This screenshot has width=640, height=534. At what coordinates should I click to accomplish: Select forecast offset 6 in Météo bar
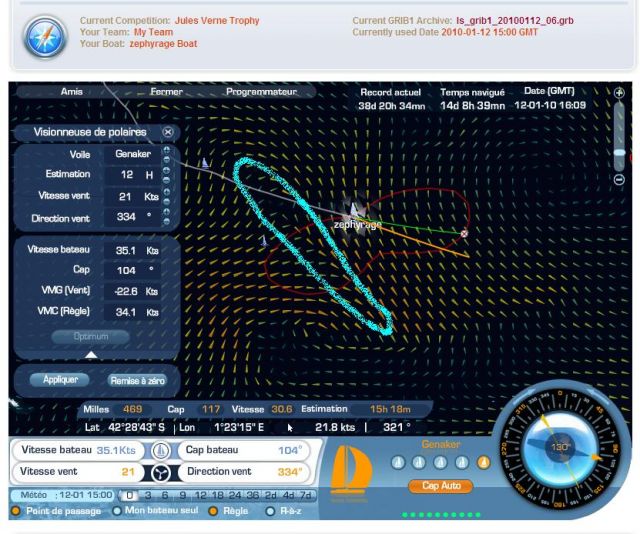tap(165, 495)
